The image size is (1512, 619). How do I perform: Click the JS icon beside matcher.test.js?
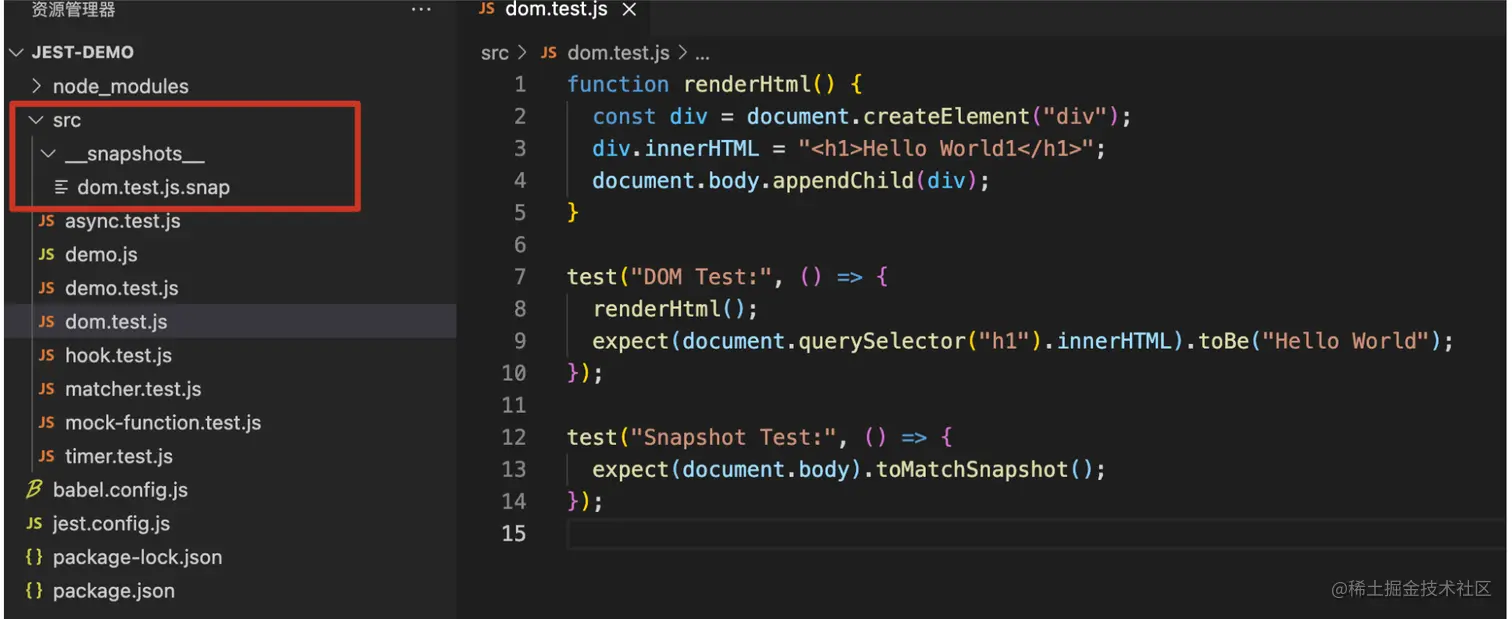(x=46, y=389)
